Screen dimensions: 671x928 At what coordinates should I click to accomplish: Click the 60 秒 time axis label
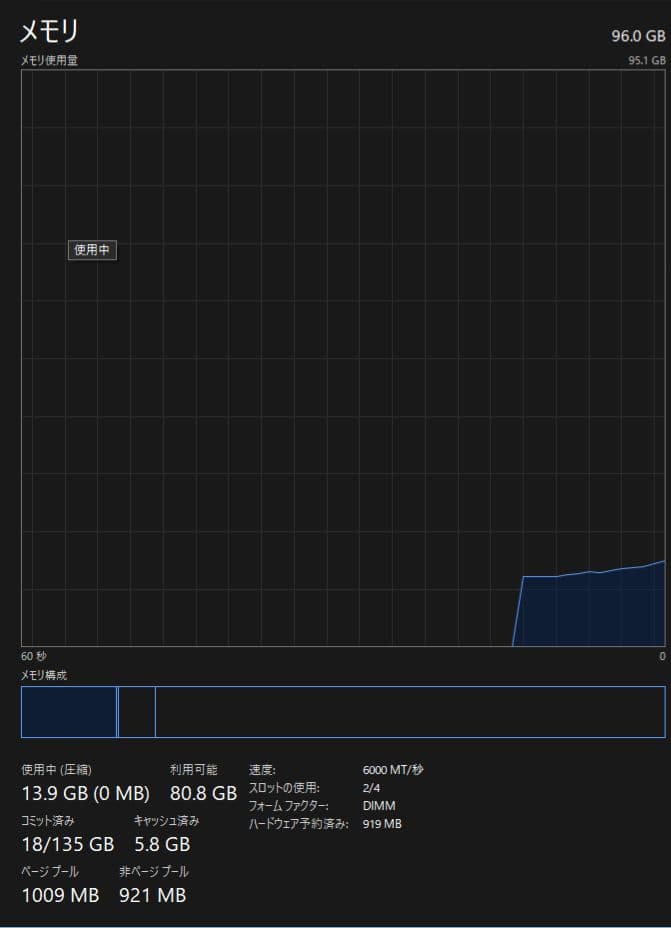(34, 656)
